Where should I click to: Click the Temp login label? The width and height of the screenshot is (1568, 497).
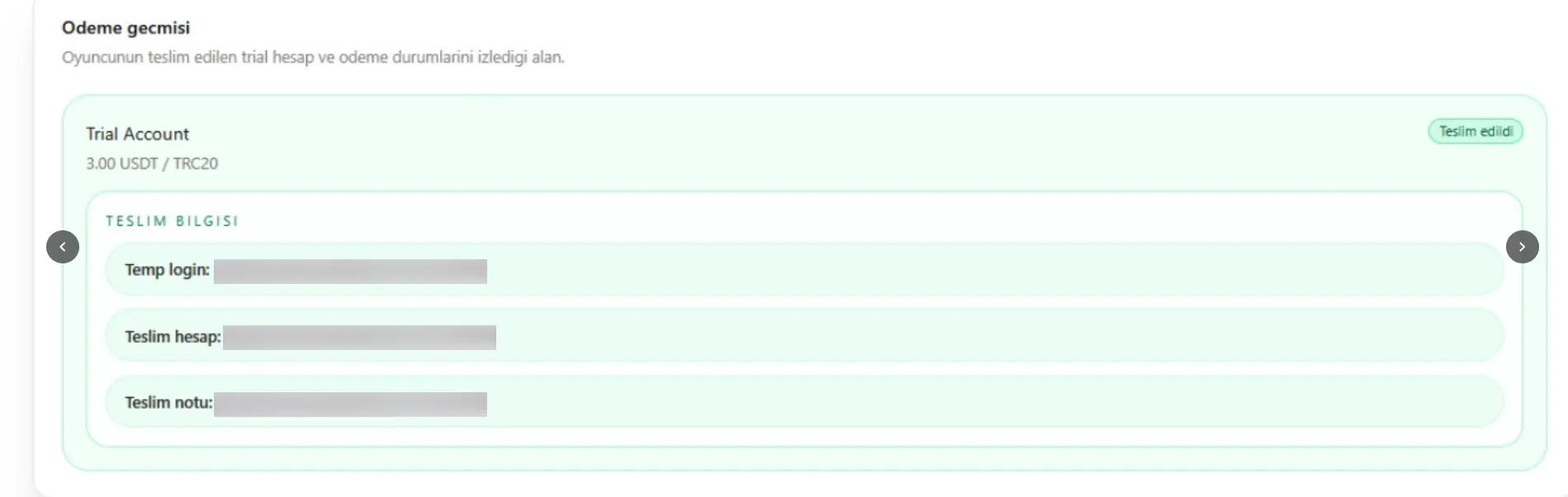[167, 270]
